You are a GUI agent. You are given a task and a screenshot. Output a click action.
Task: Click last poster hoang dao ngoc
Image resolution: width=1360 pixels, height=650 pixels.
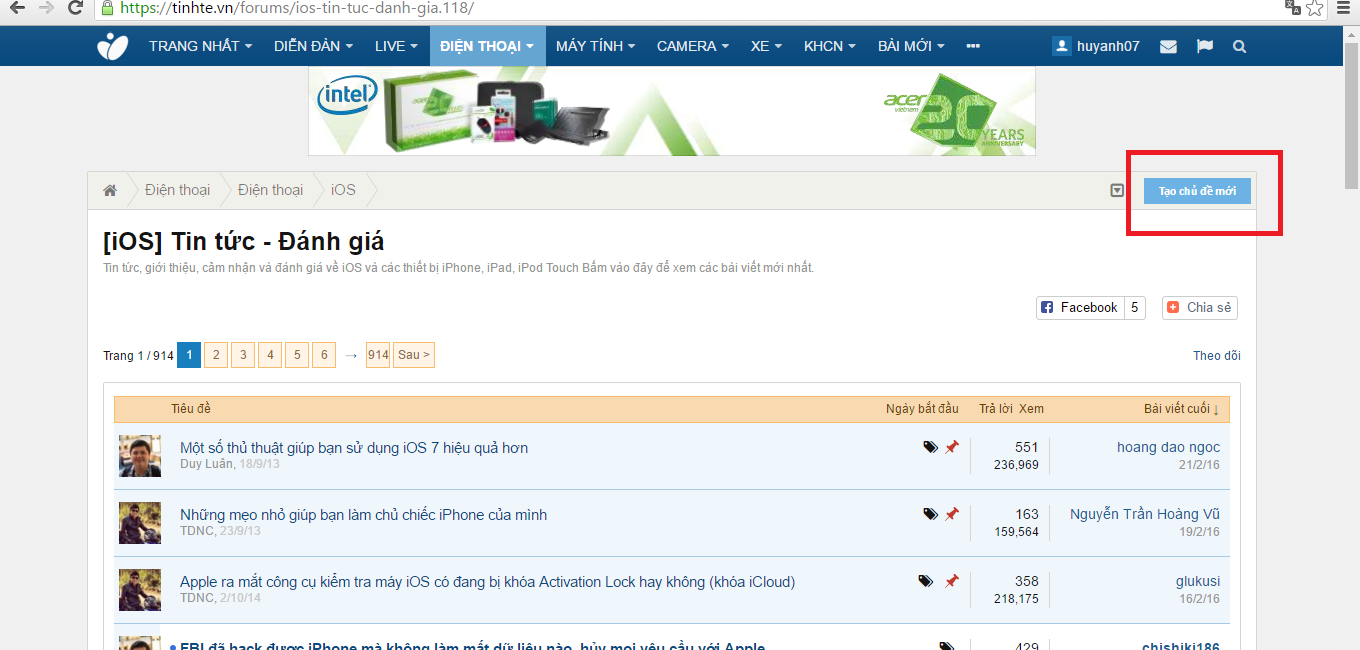pos(1168,447)
